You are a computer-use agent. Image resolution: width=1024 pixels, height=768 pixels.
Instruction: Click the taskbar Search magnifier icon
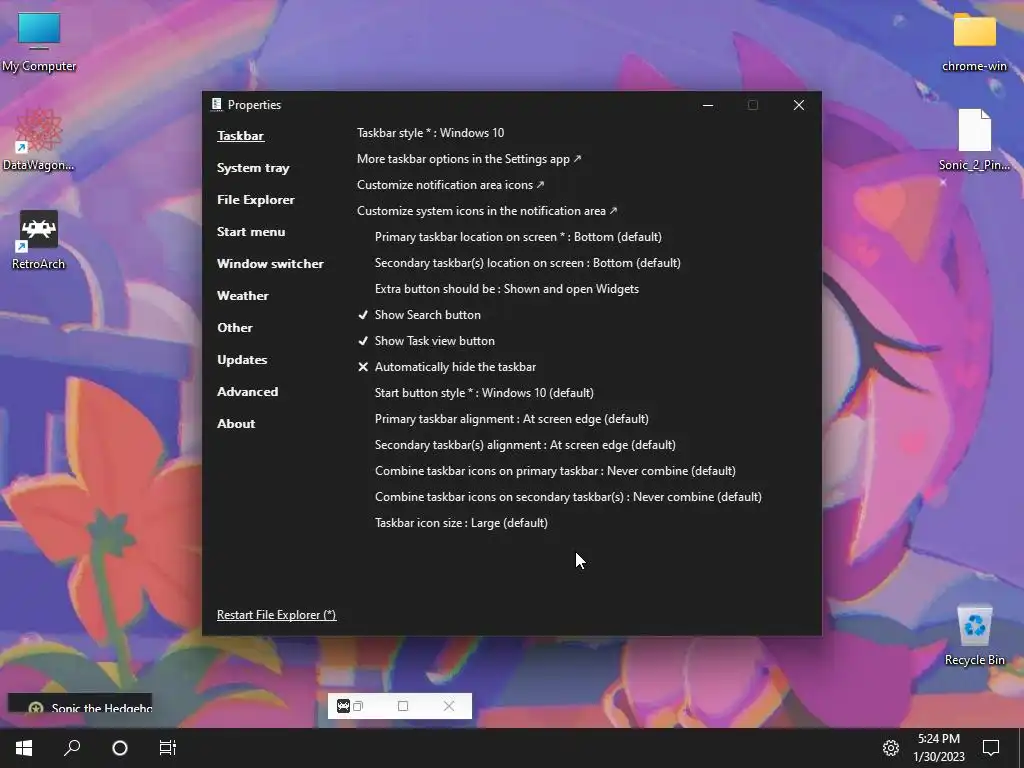[x=72, y=748]
